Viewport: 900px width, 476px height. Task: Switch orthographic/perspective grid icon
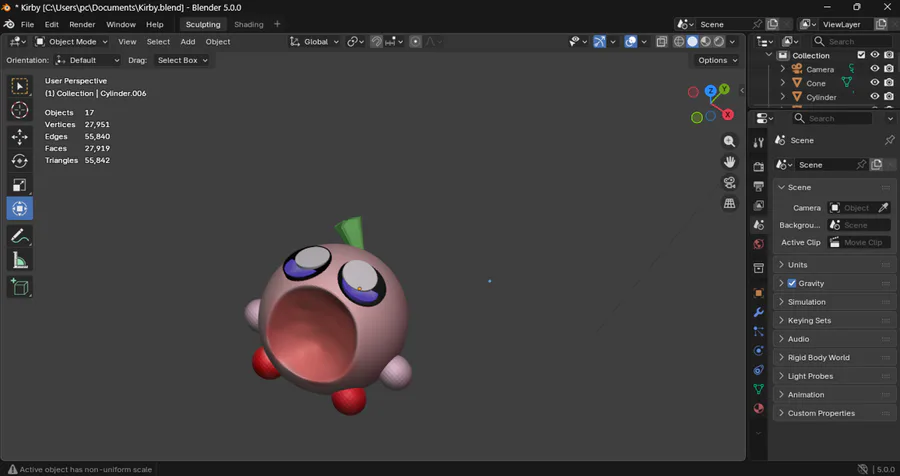pos(729,203)
